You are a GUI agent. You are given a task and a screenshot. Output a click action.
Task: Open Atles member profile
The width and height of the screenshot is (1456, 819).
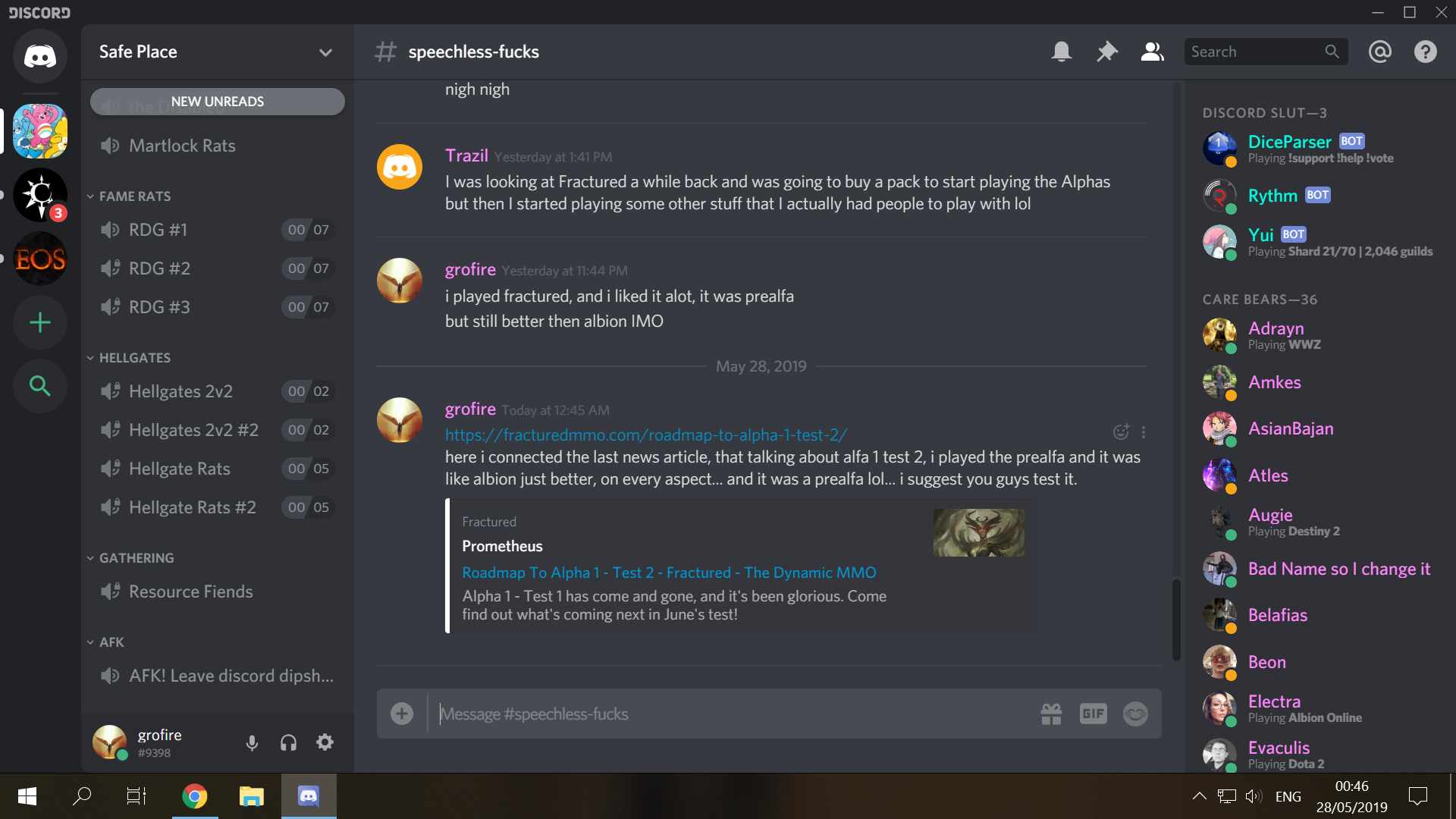(1319, 475)
